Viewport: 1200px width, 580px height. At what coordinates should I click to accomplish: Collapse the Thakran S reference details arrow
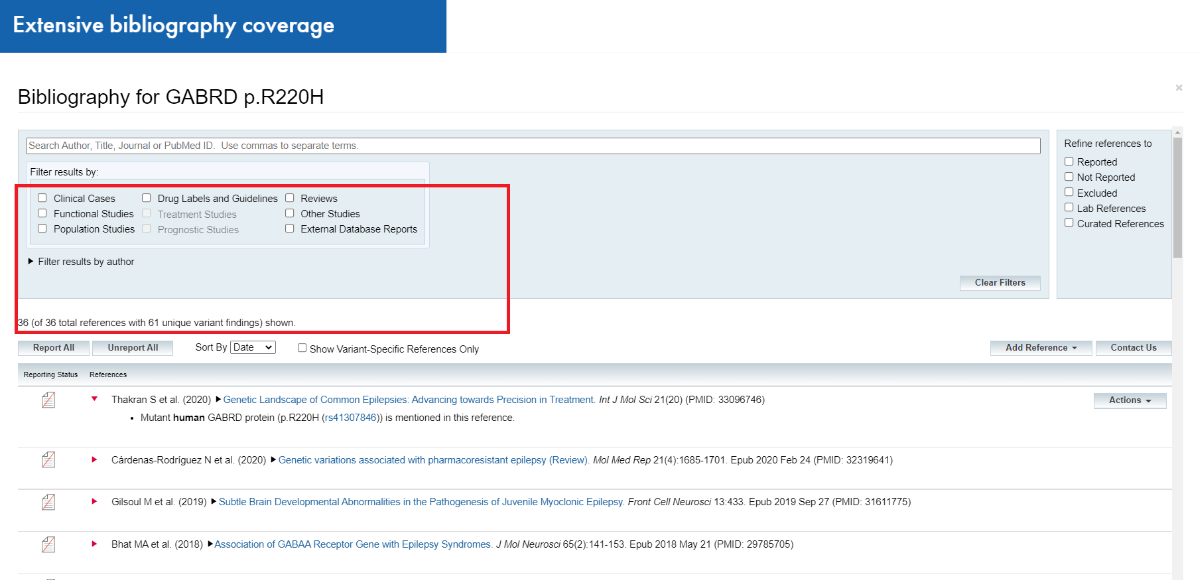(94, 399)
